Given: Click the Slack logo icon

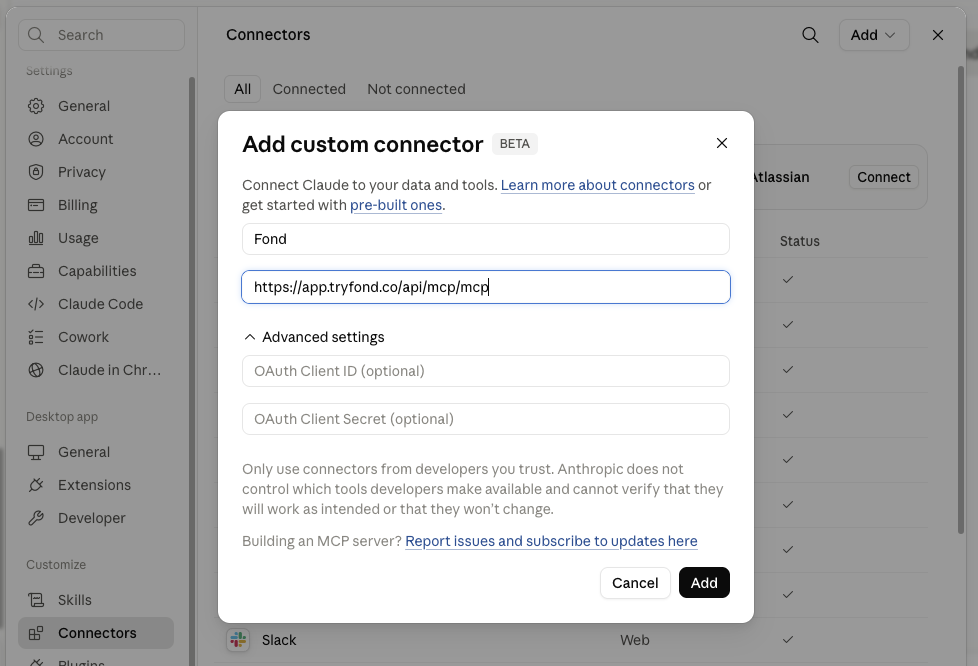Looking at the screenshot, I should pos(238,640).
